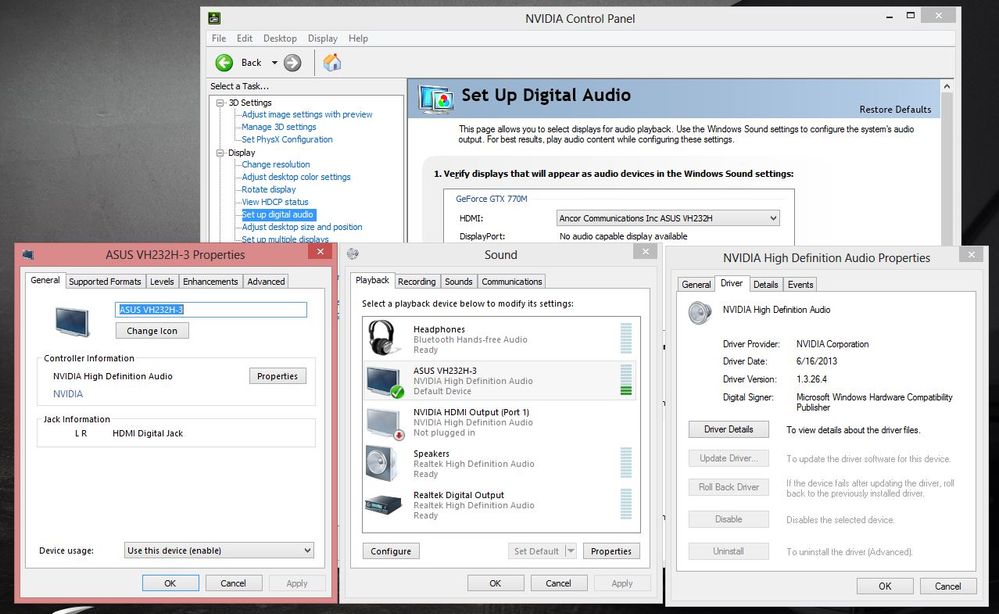Screen dimensions: 999x614
Task: Select Set up digital audio task
Action: point(278,215)
